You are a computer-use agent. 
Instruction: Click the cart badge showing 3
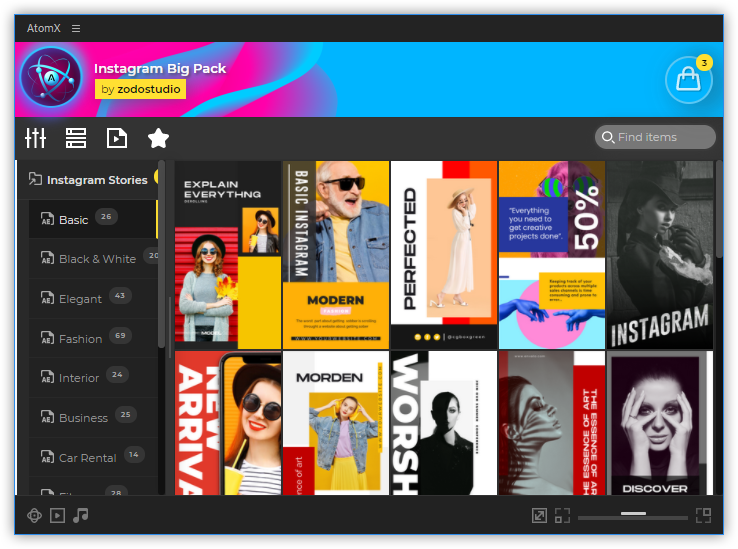[x=704, y=63]
